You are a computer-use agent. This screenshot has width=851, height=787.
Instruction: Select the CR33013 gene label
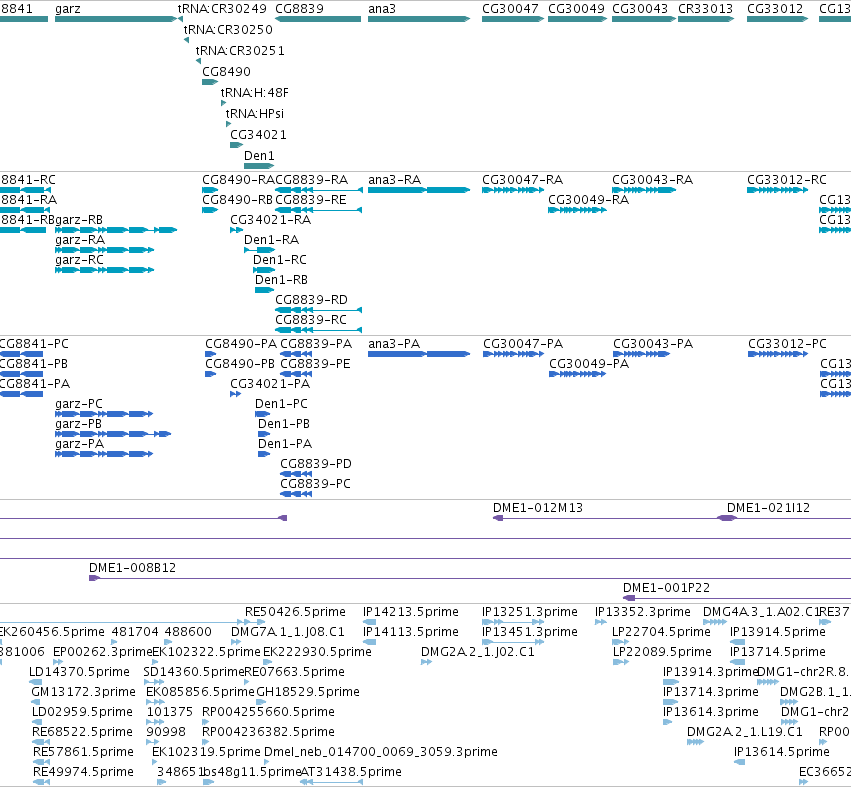point(706,9)
